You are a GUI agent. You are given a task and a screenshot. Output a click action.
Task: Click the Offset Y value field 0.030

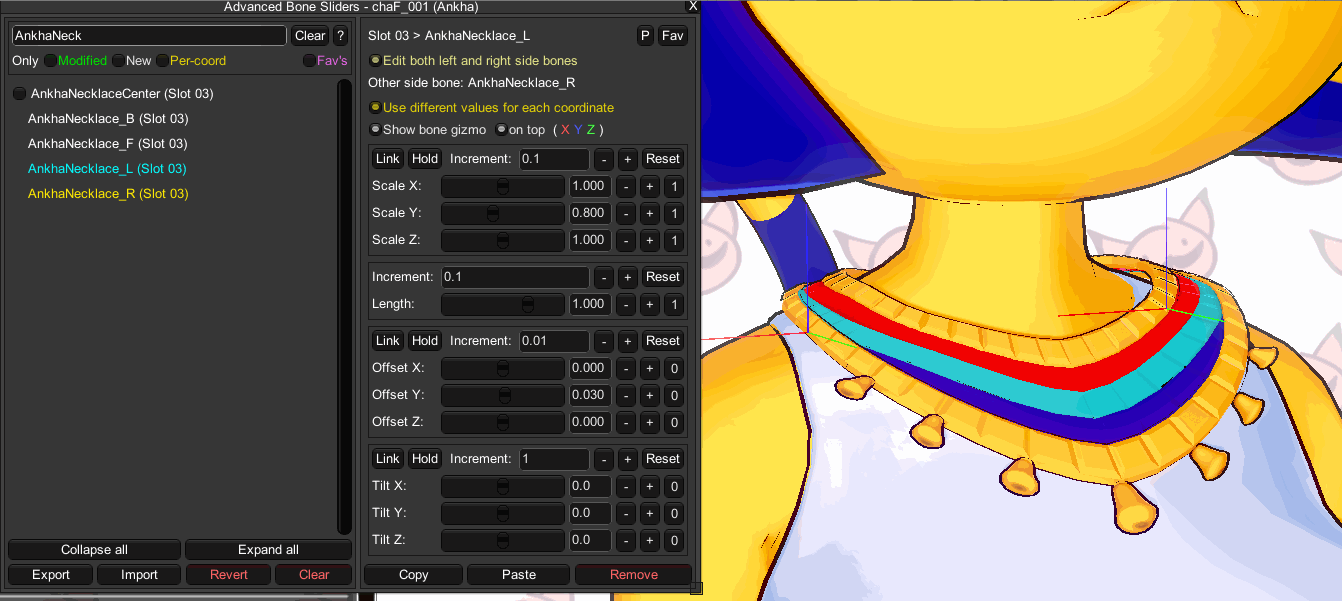click(589, 395)
